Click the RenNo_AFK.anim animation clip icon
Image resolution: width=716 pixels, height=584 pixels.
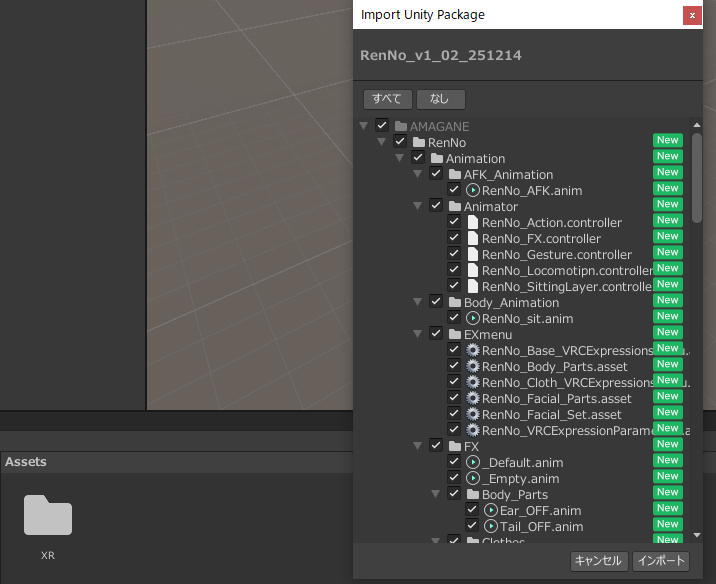(x=473, y=191)
